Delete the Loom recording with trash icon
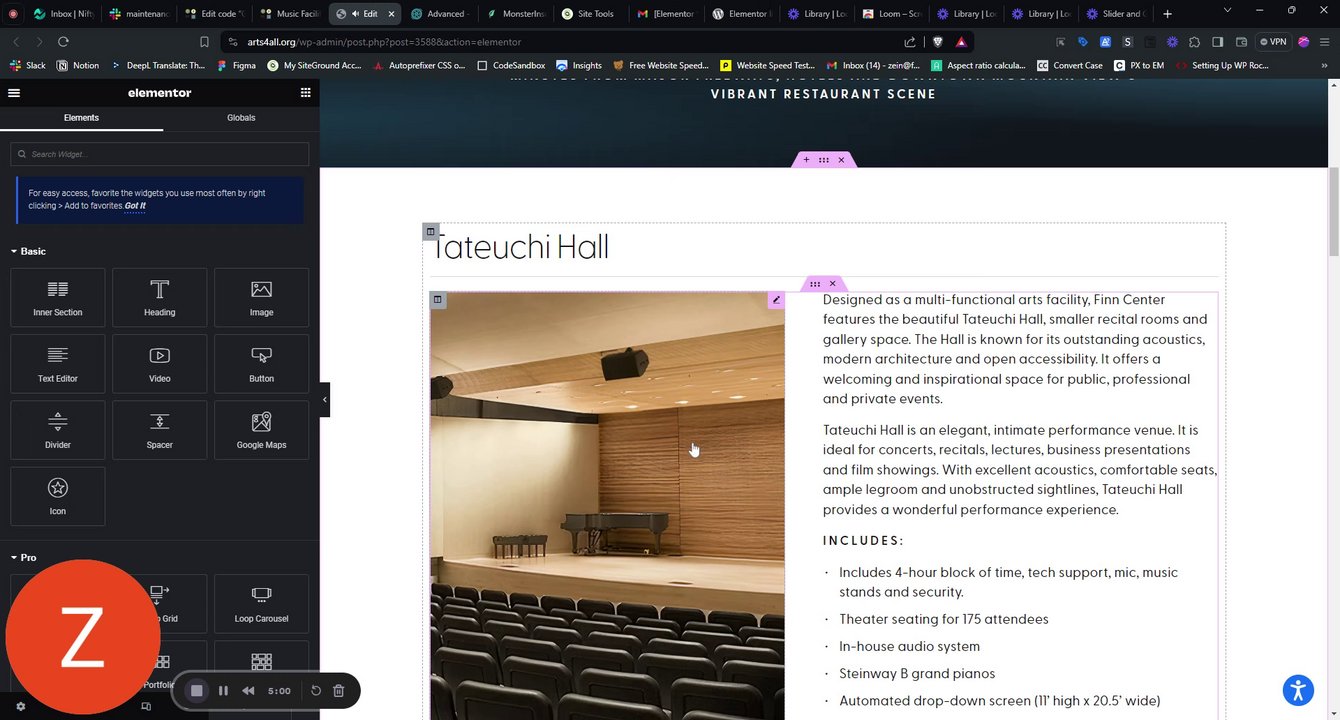The width and height of the screenshot is (1340, 720). [338, 691]
